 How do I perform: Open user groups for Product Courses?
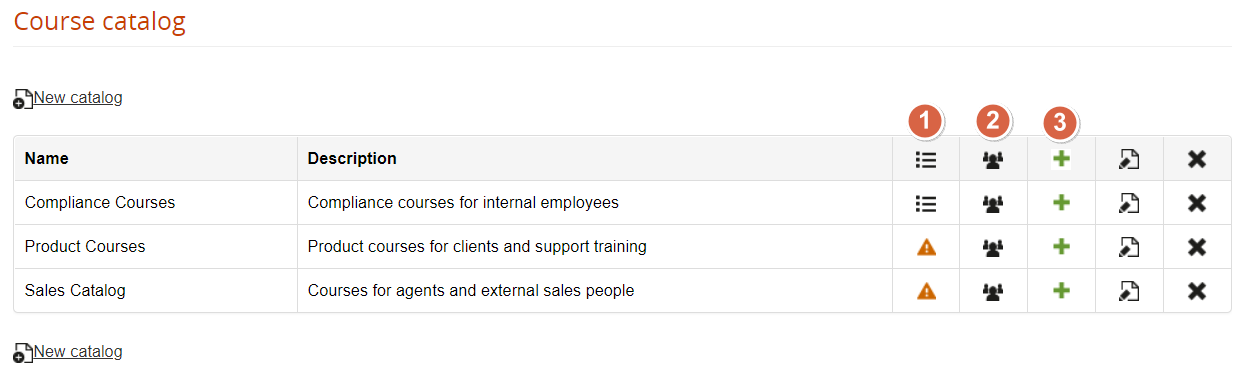tap(993, 247)
